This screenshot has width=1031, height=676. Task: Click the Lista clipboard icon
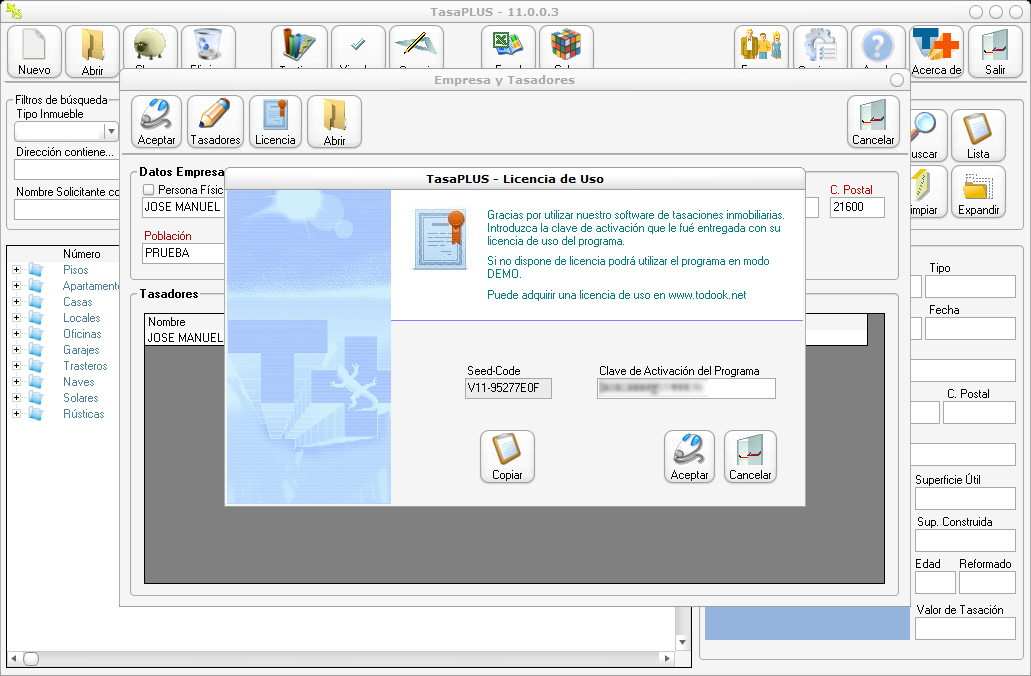pyautogui.click(x=978, y=135)
